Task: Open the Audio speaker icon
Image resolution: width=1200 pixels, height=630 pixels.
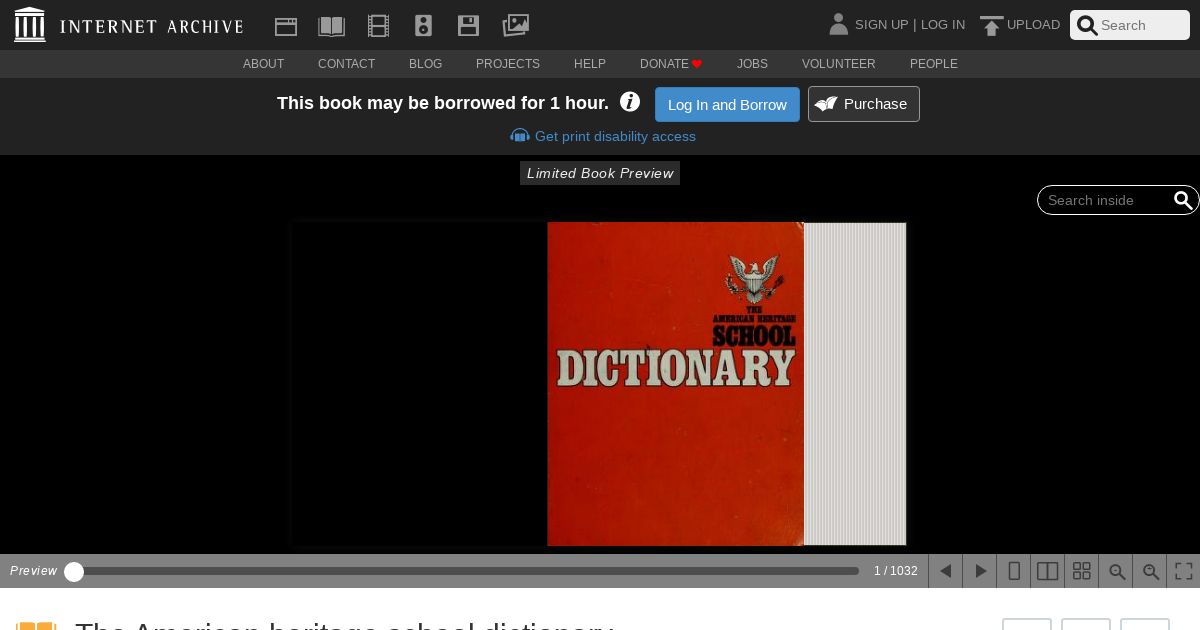Action: point(423,26)
